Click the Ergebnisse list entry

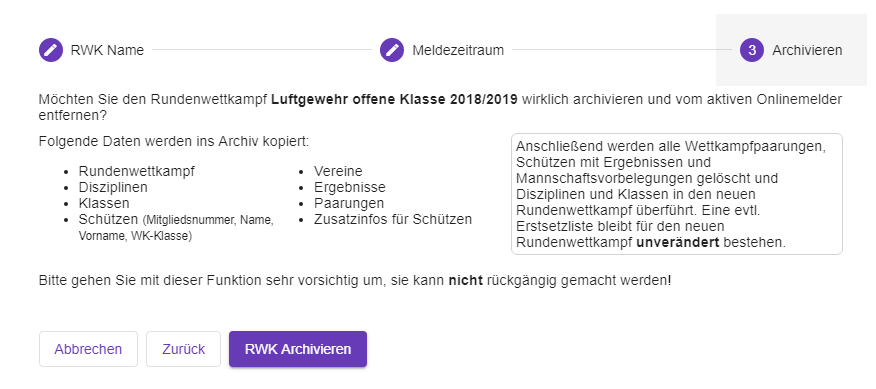350,187
